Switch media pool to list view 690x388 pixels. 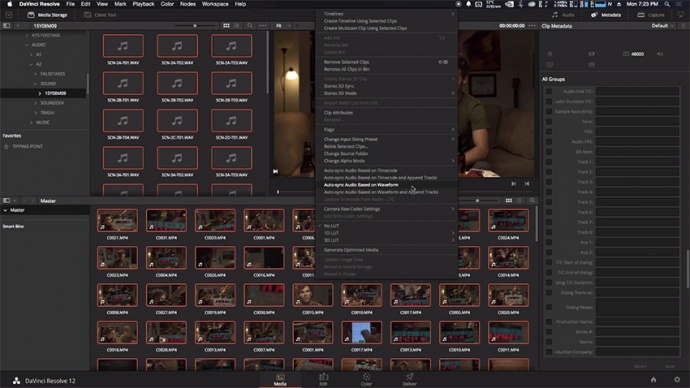pyautogui.click(x=519, y=201)
